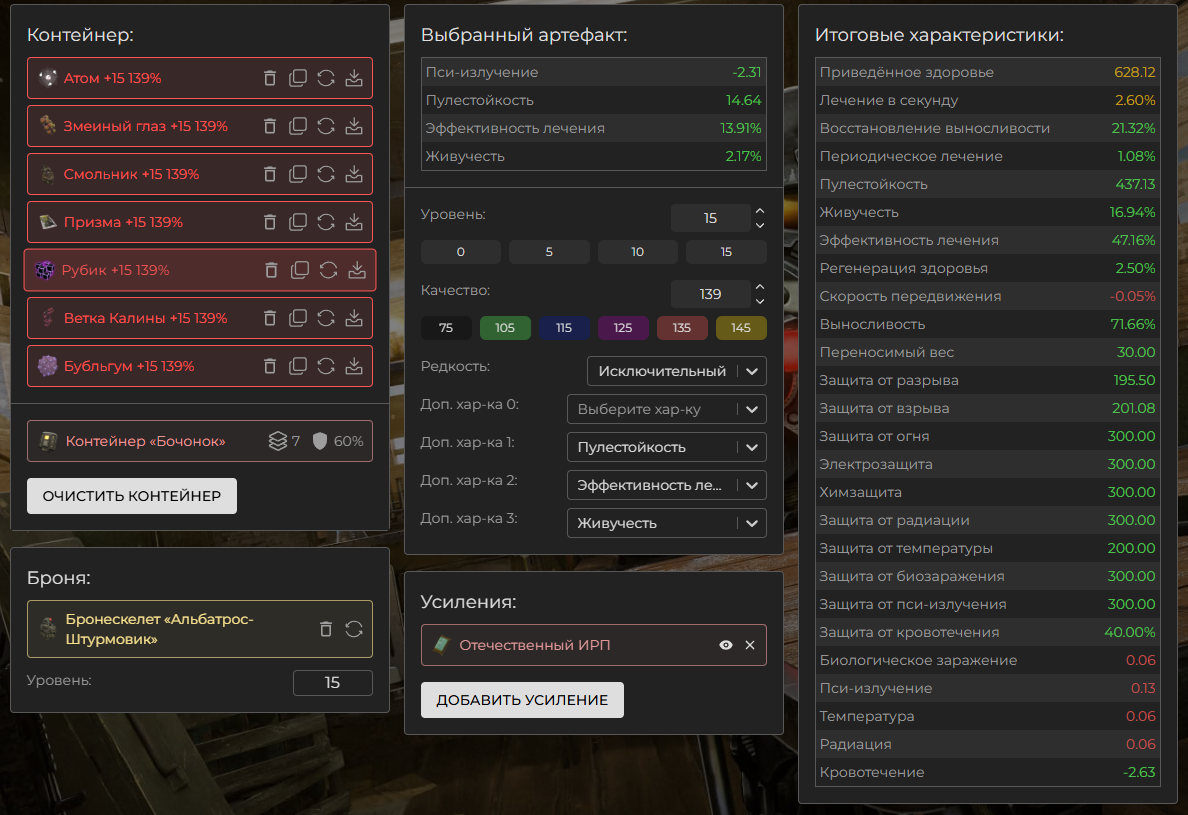The image size is (1188, 815).
Task: Delete the Бубльгум artifact
Action: (x=270, y=366)
